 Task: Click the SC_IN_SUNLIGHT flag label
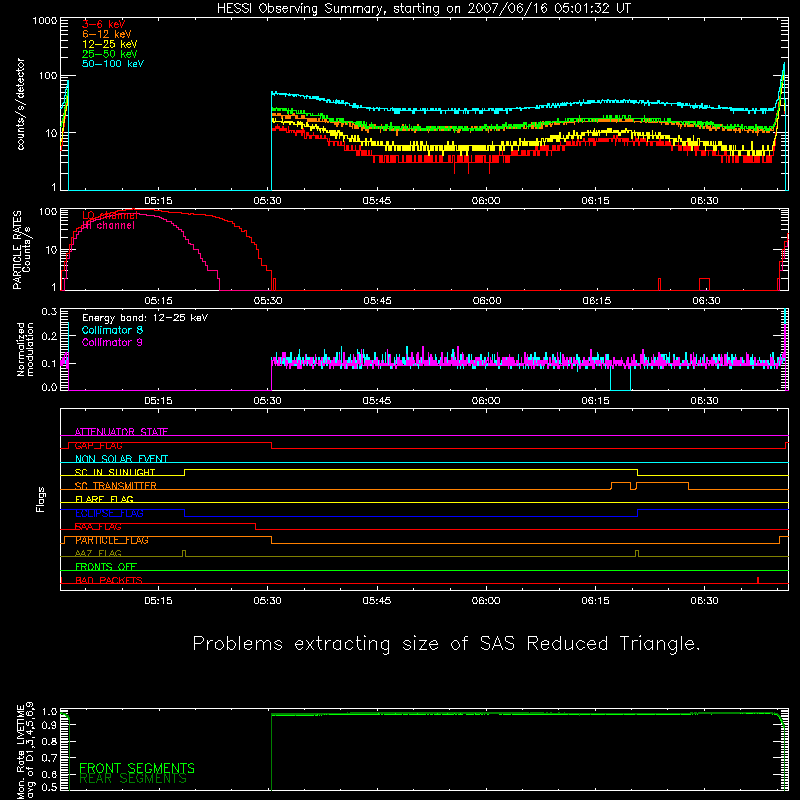[x=115, y=472]
